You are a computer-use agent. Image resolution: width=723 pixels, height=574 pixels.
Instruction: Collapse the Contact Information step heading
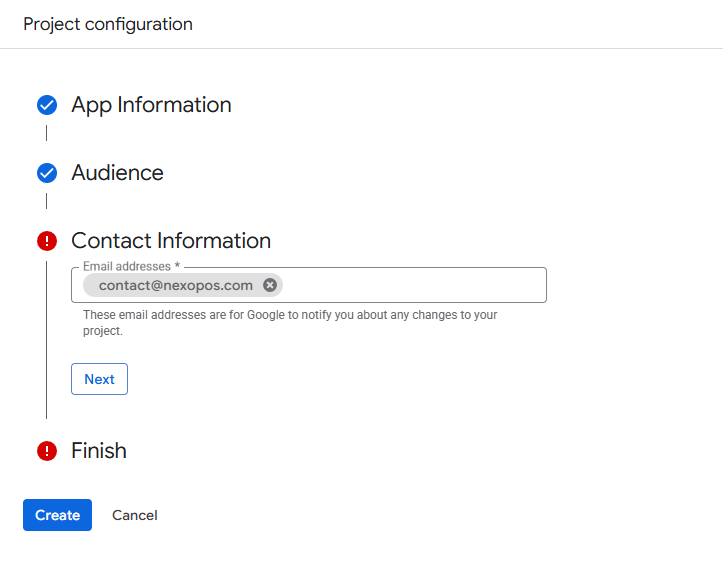pos(171,241)
